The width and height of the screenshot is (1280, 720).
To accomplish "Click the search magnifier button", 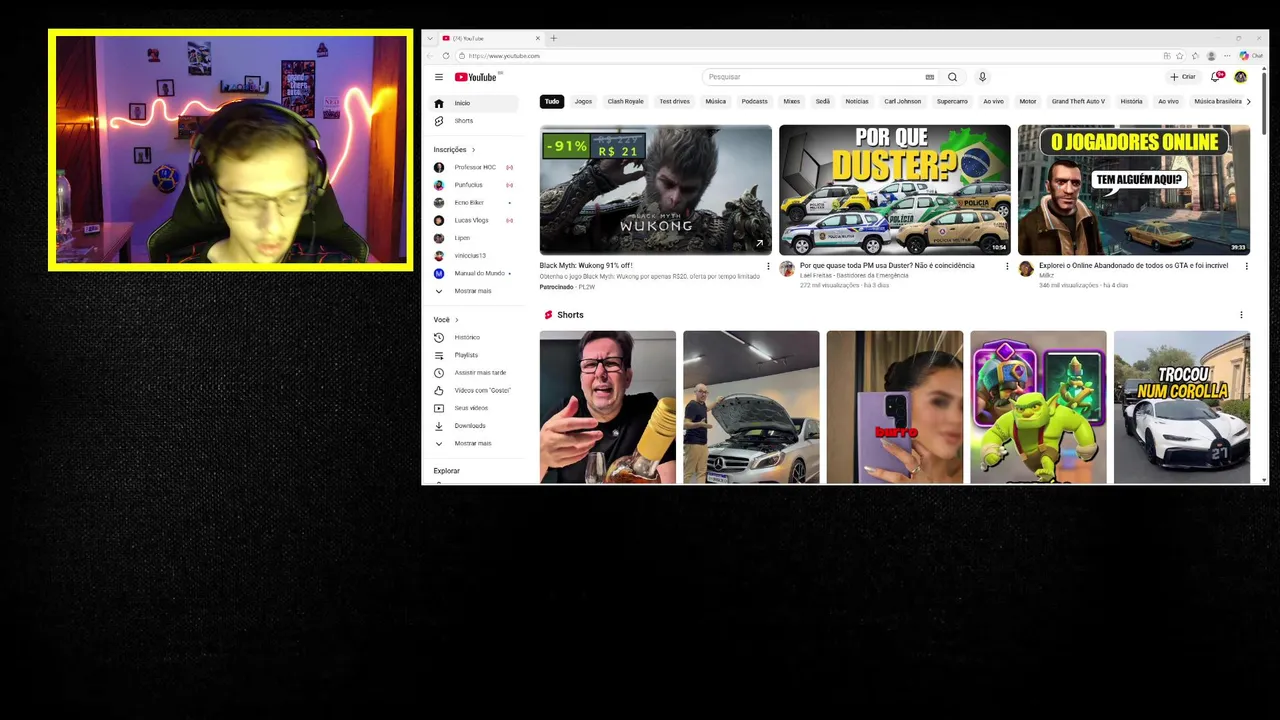I will coord(952,77).
